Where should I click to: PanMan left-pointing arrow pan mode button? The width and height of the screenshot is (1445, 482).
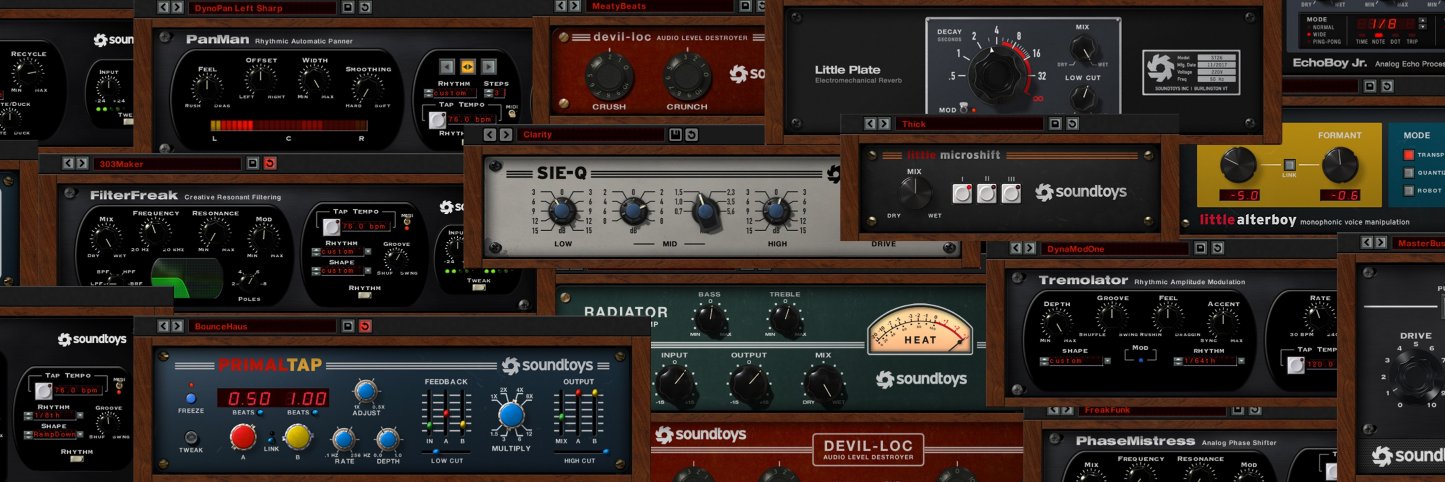(448, 65)
